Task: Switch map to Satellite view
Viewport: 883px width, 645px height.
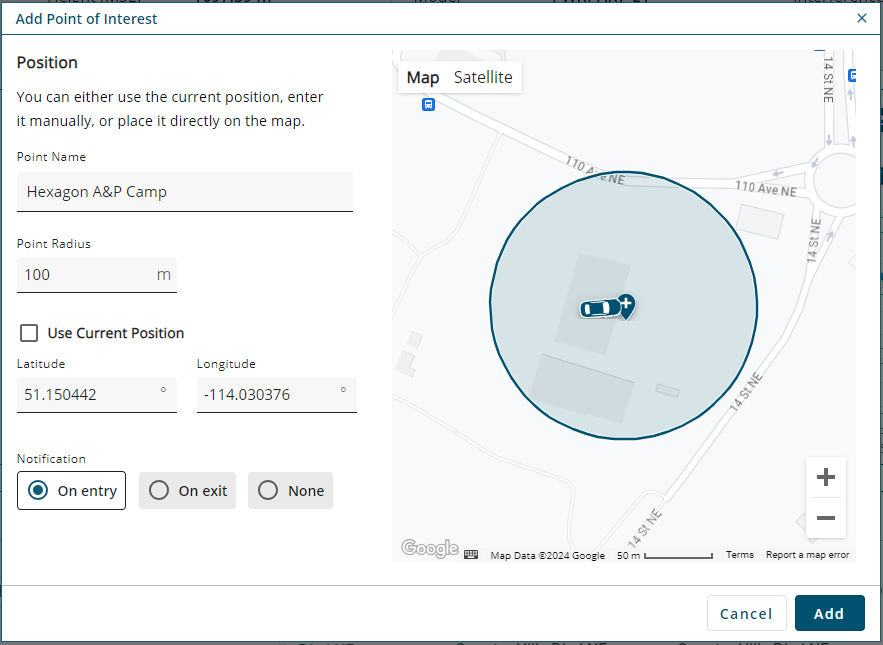Action: pyautogui.click(x=483, y=77)
